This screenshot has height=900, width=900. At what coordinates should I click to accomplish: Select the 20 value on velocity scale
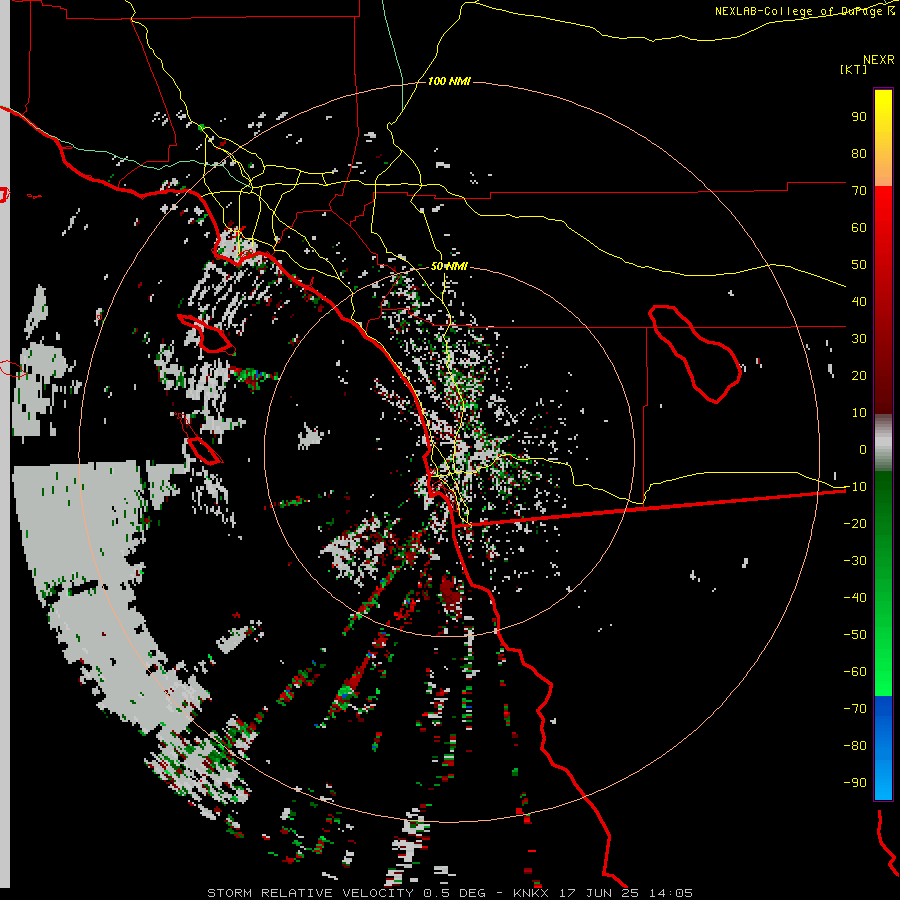859,375
